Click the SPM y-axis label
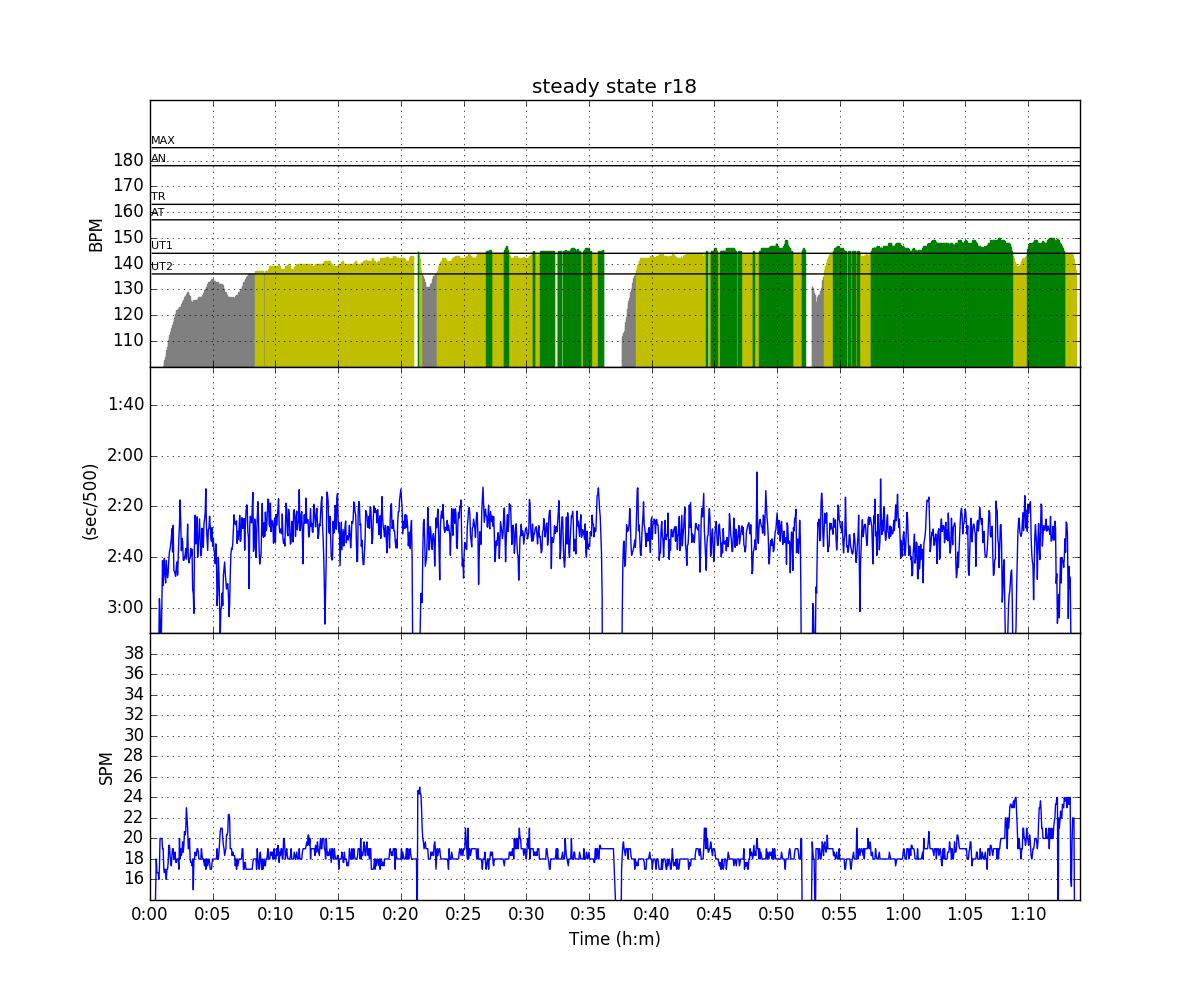Screen dimensions: 1200x1000 (106, 767)
